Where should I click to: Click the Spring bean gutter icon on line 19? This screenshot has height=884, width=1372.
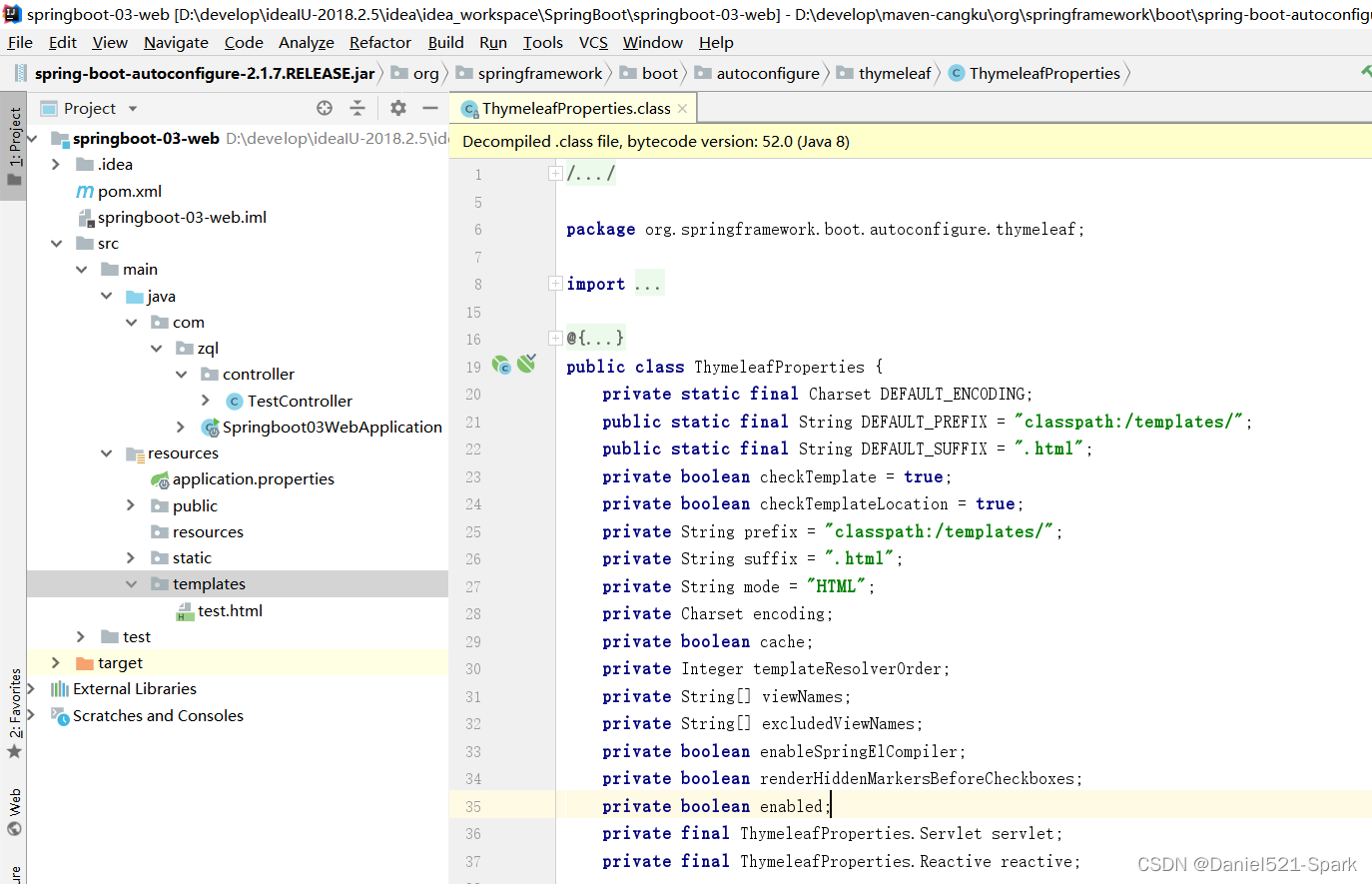501,366
